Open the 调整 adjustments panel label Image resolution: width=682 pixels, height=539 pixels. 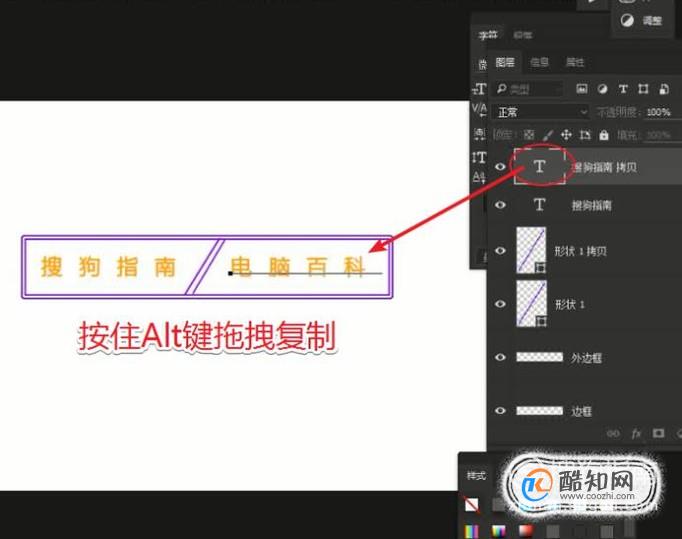[652, 20]
